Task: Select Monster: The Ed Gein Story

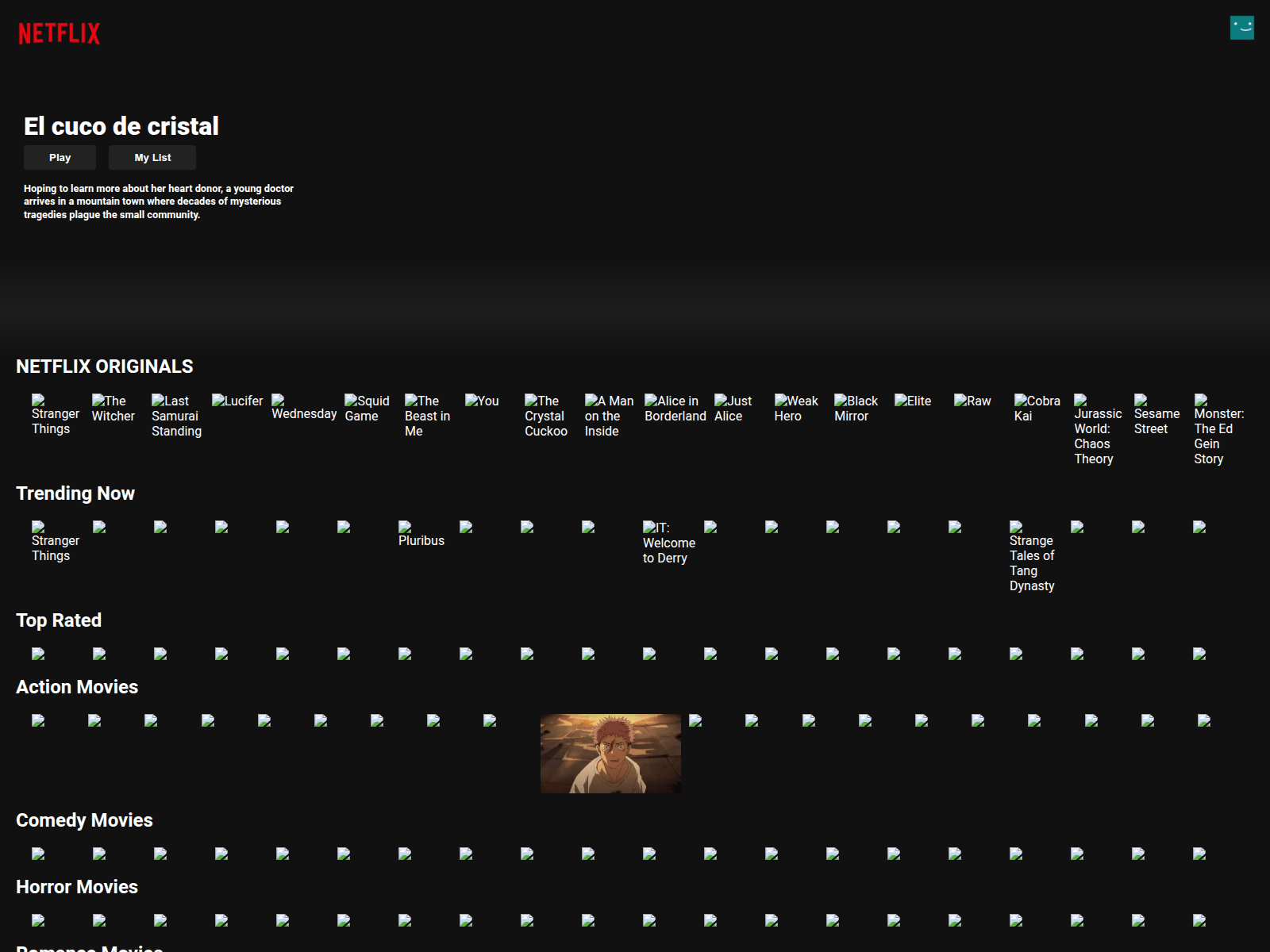Action: pyautogui.click(x=1219, y=430)
